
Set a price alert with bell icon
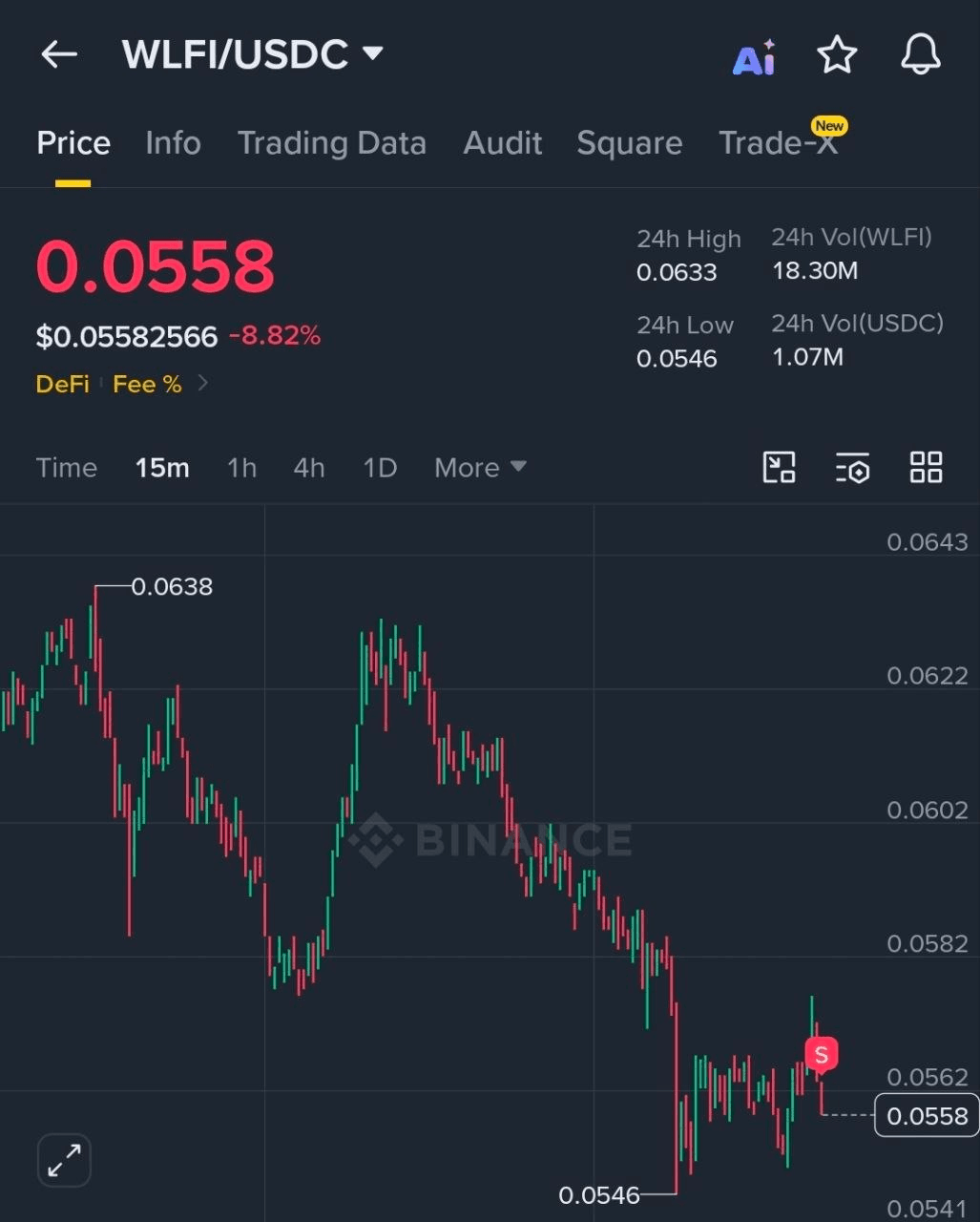[921, 54]
